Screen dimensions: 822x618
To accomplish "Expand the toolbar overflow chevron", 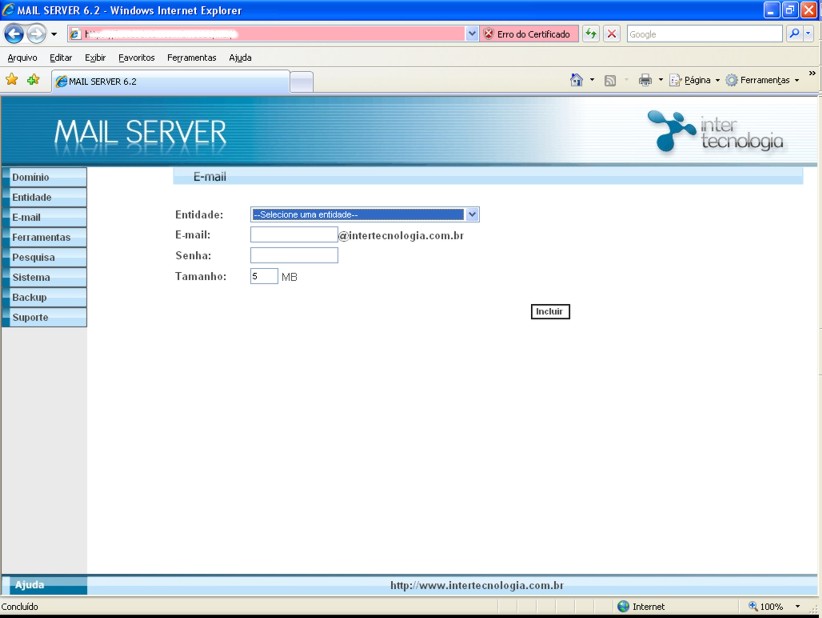I will [812, 73].
